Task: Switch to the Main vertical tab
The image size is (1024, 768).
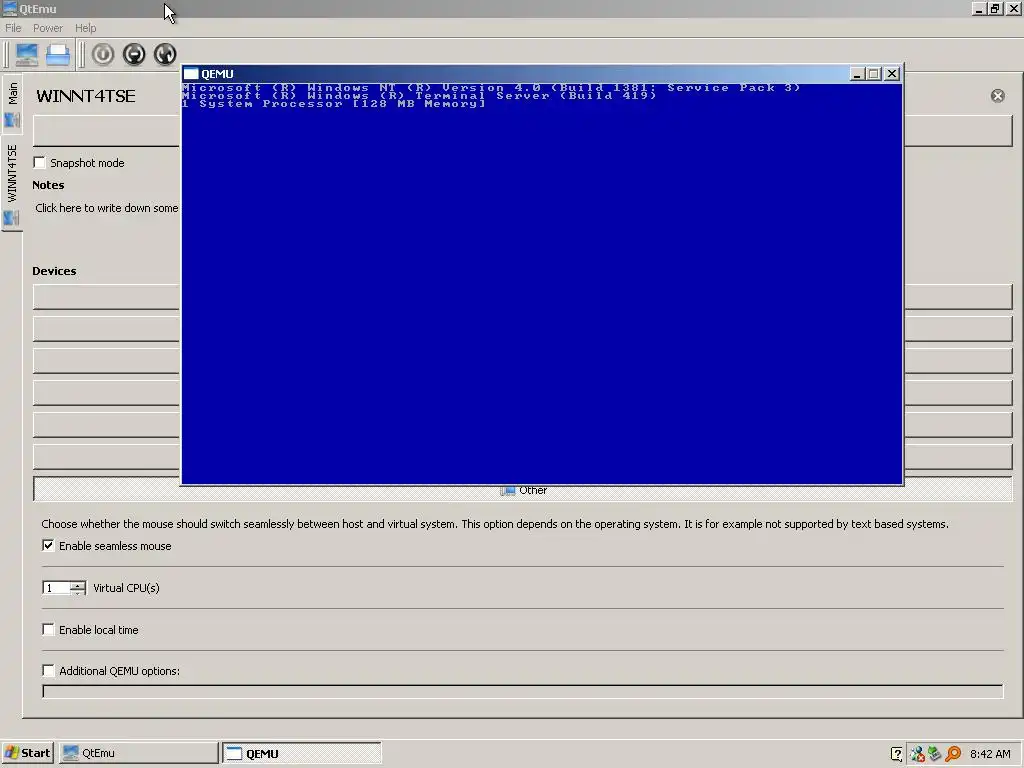Action: tap(12, 103)
